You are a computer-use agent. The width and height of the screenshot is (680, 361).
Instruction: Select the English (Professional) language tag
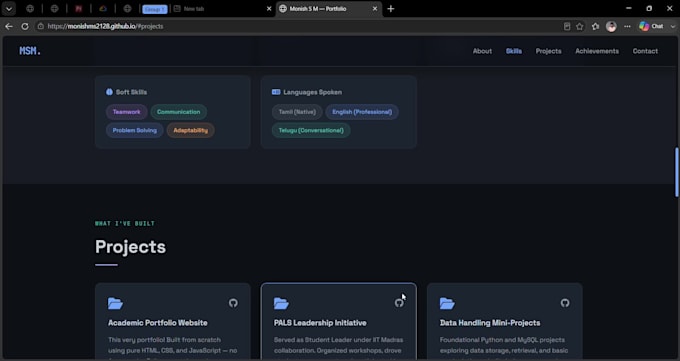click(362, 112)
